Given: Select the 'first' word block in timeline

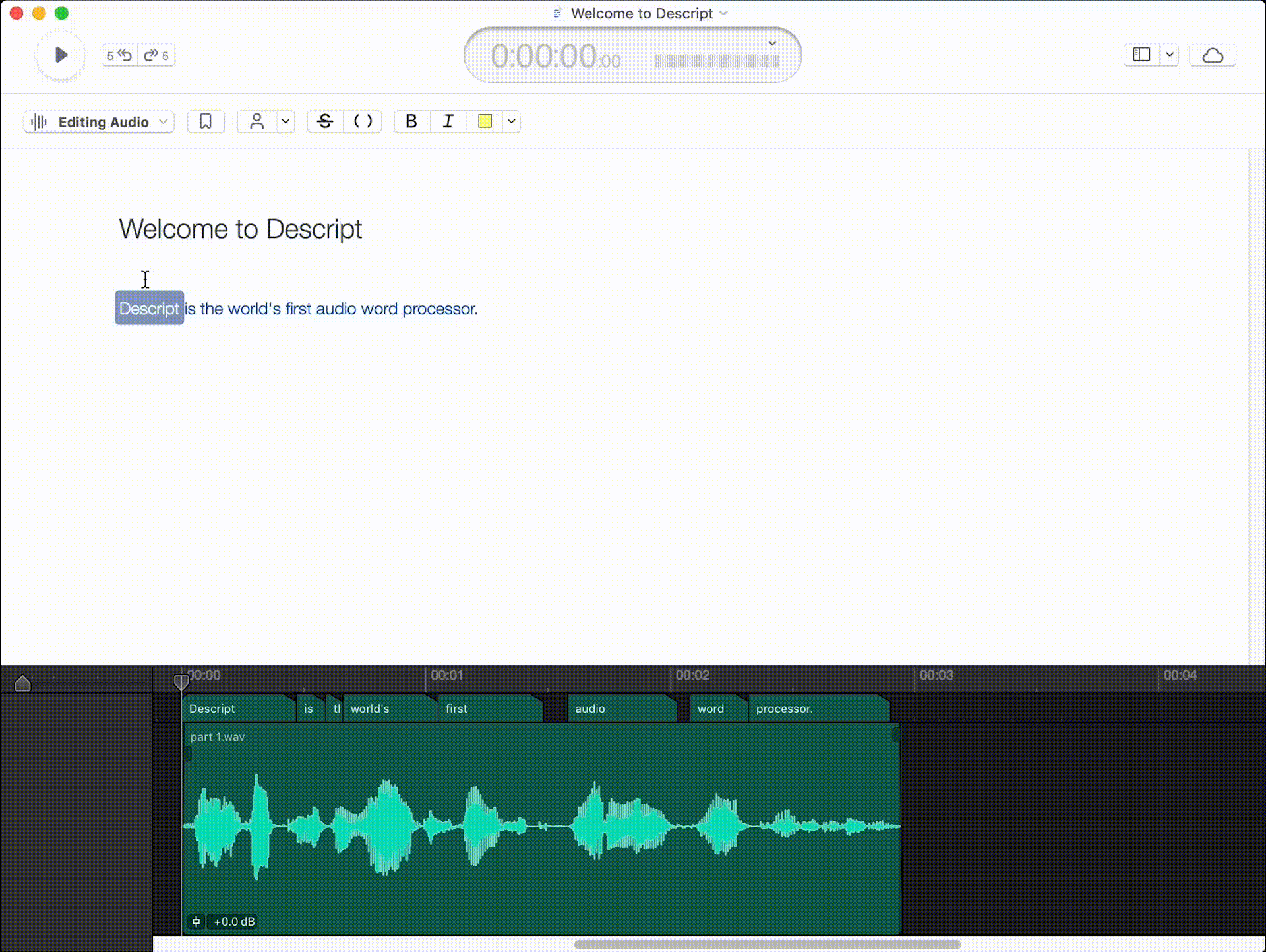Looking at the screenshot, I should click(490, 709).
